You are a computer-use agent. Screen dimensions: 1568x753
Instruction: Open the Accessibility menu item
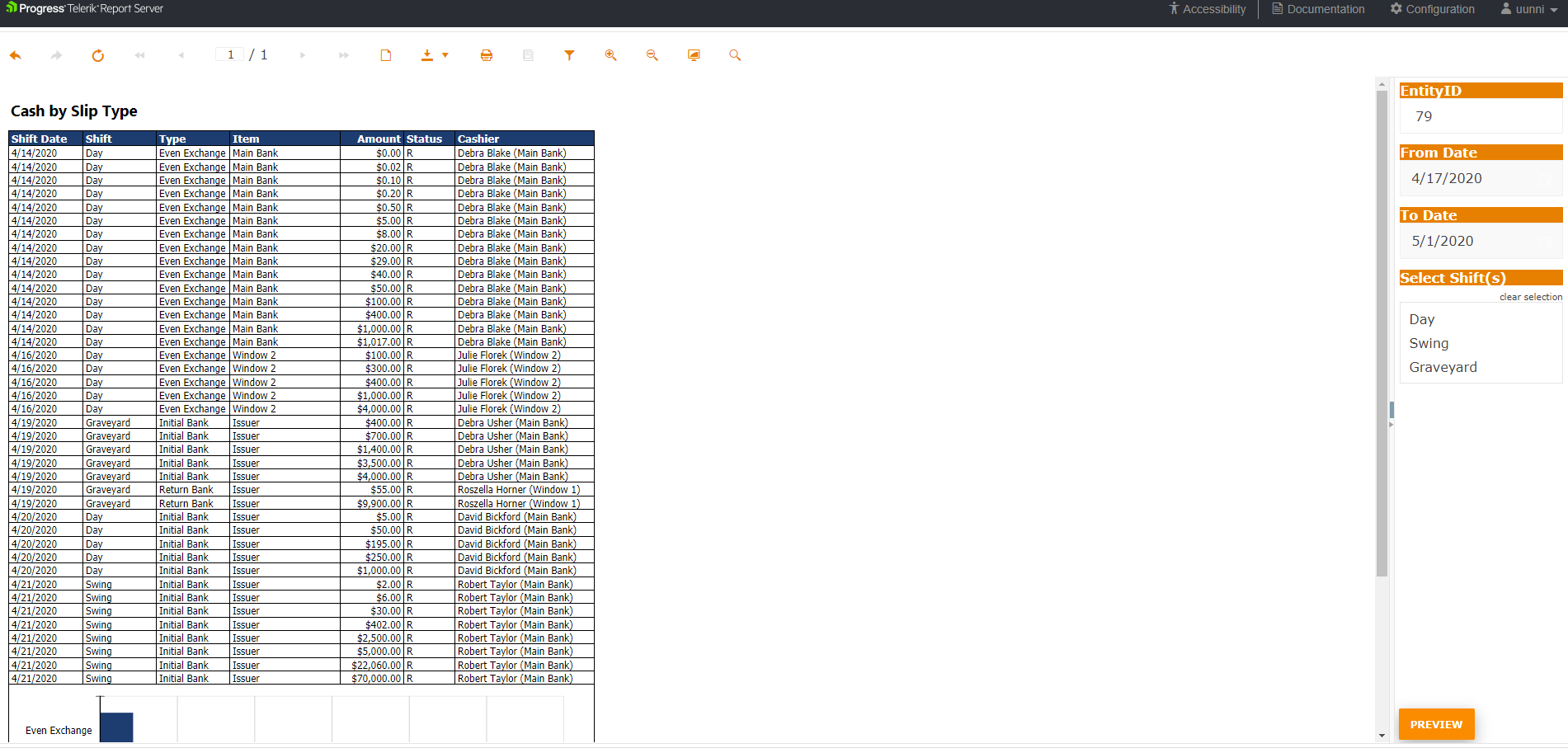pyautogui.click(x=1208, y=9)
